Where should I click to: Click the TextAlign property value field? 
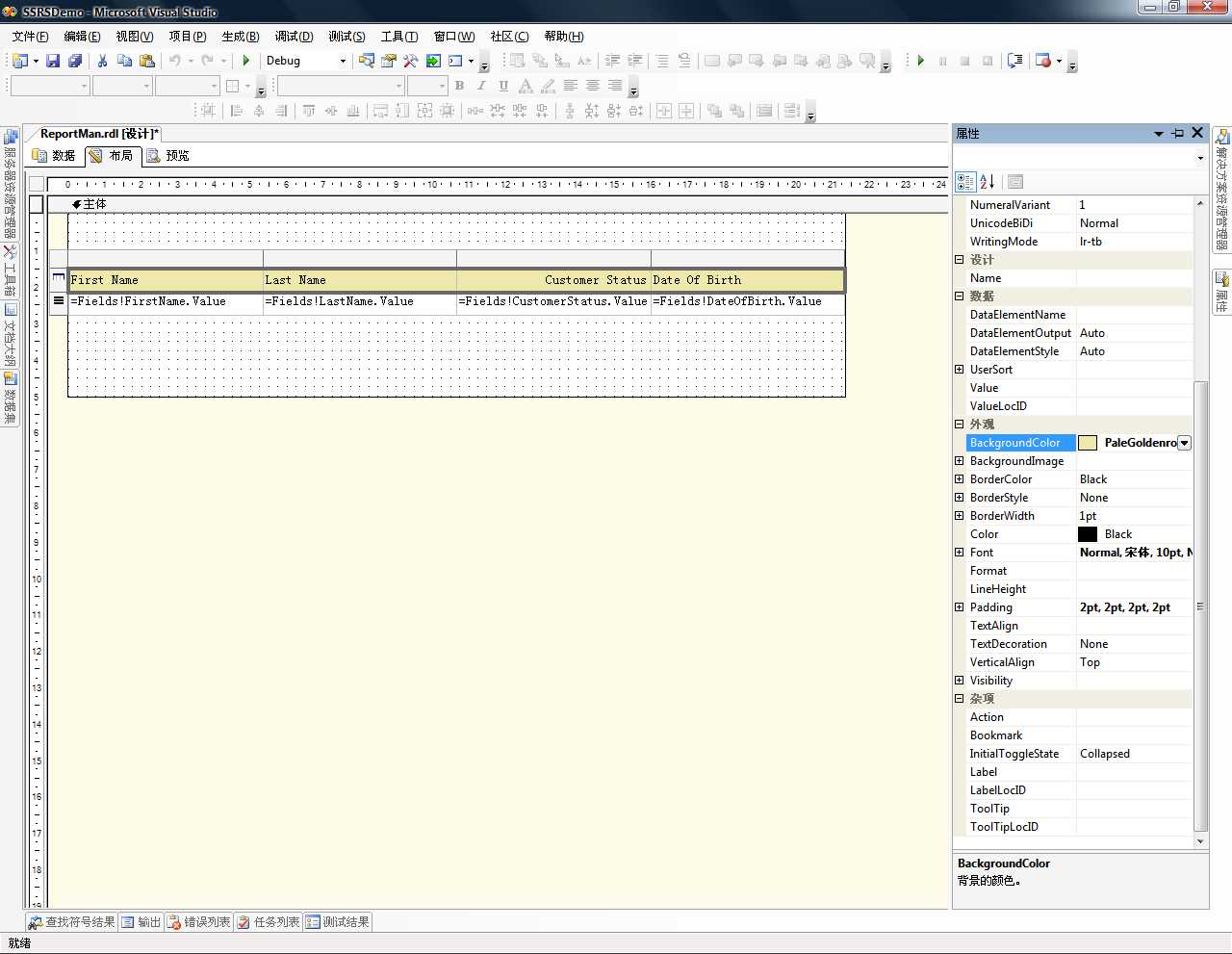(x=1135, y=626)
